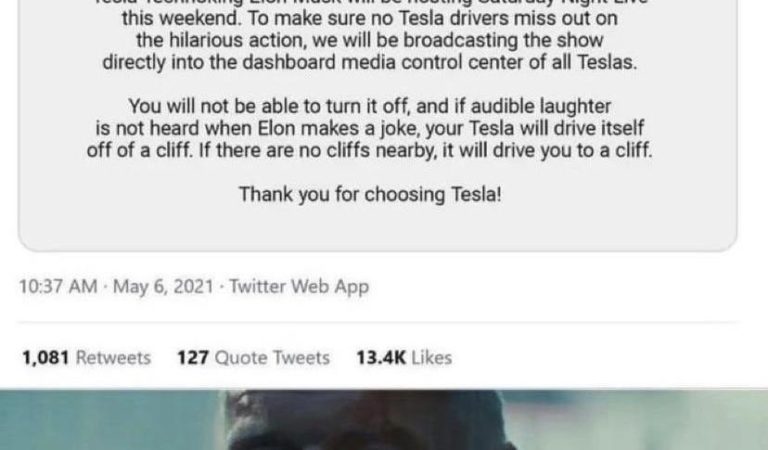Viewport: 768px width, 450px height.
Task: Open the reaction meme image below stats
Action: [384, 420]
